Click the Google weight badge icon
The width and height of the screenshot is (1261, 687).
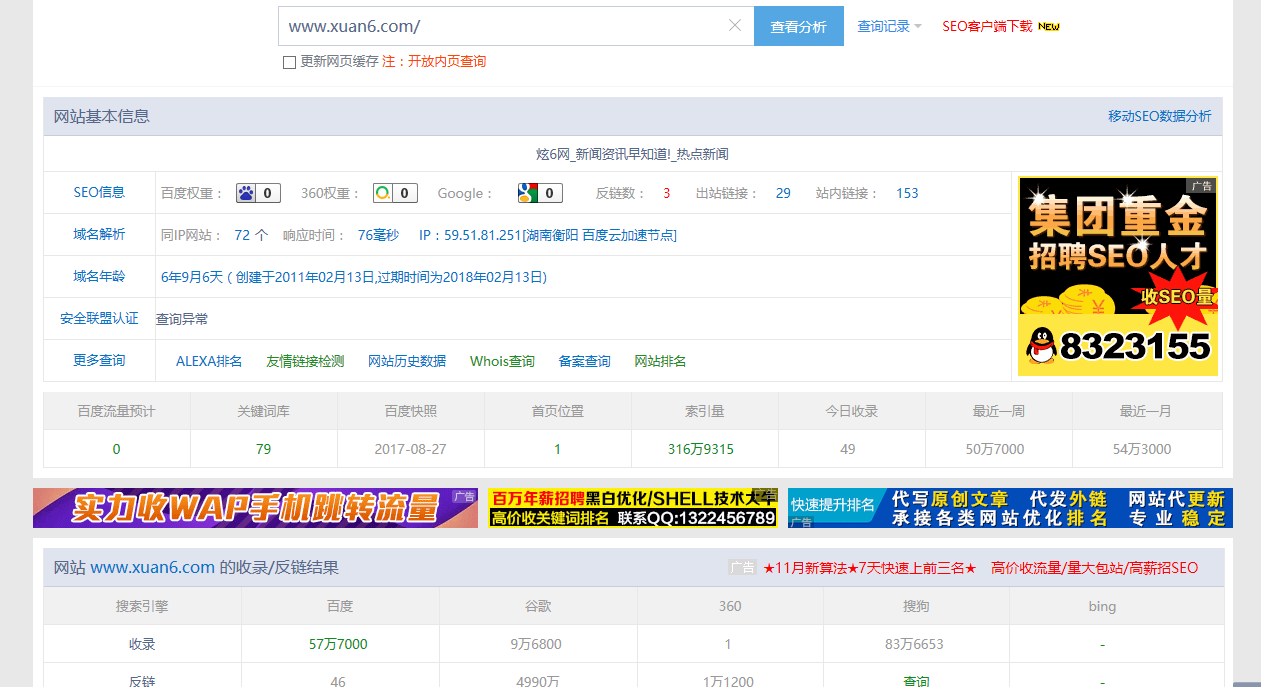click(x=528, y=193)
